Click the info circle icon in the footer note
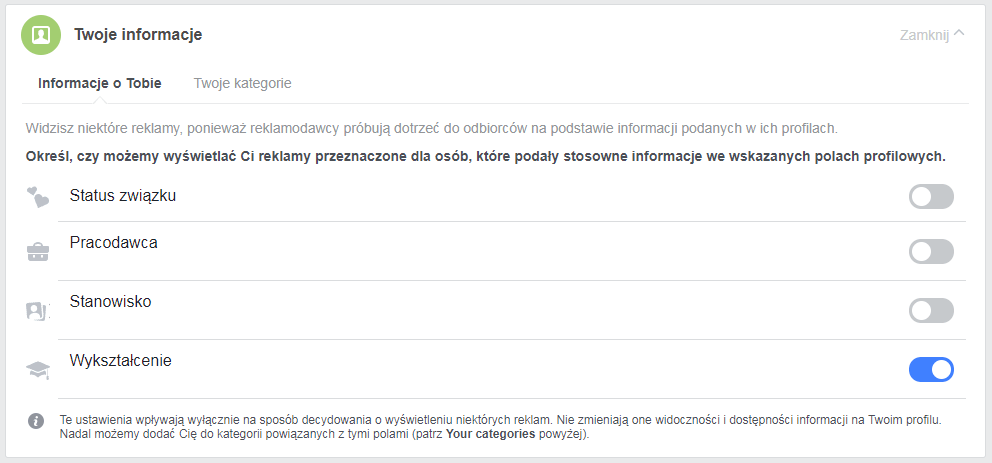992x463 pixels. tap(37, 421)
